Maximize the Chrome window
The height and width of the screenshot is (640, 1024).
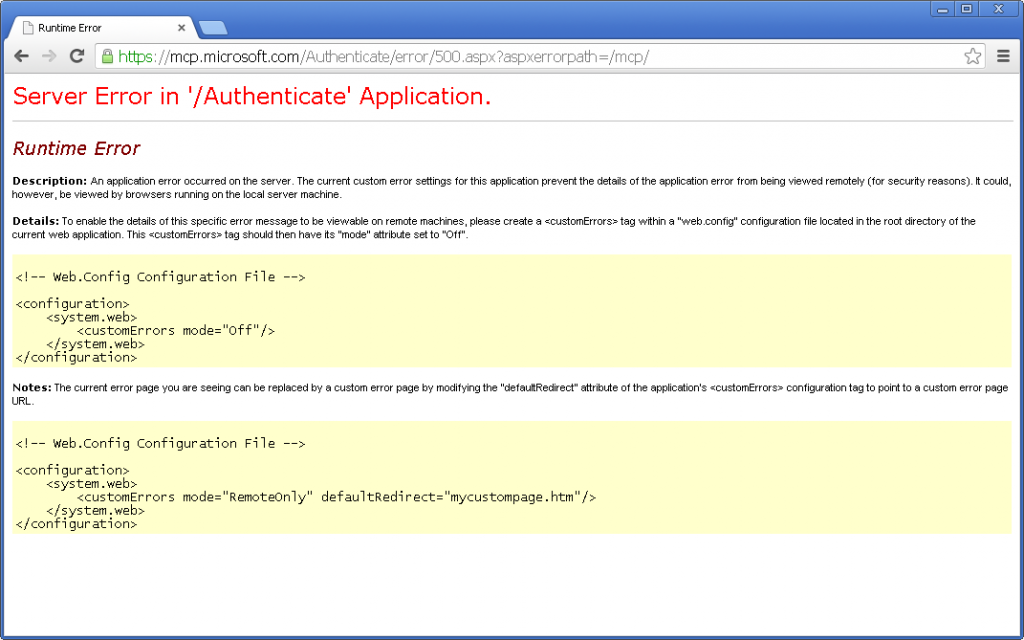click(x=966, y=9)
